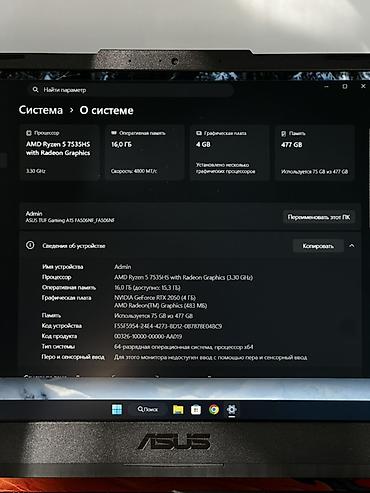Screen dimensions: 370x493
Task: Click the info icon beside 'Сведения об устройстве'
Action: pos(30,245)
